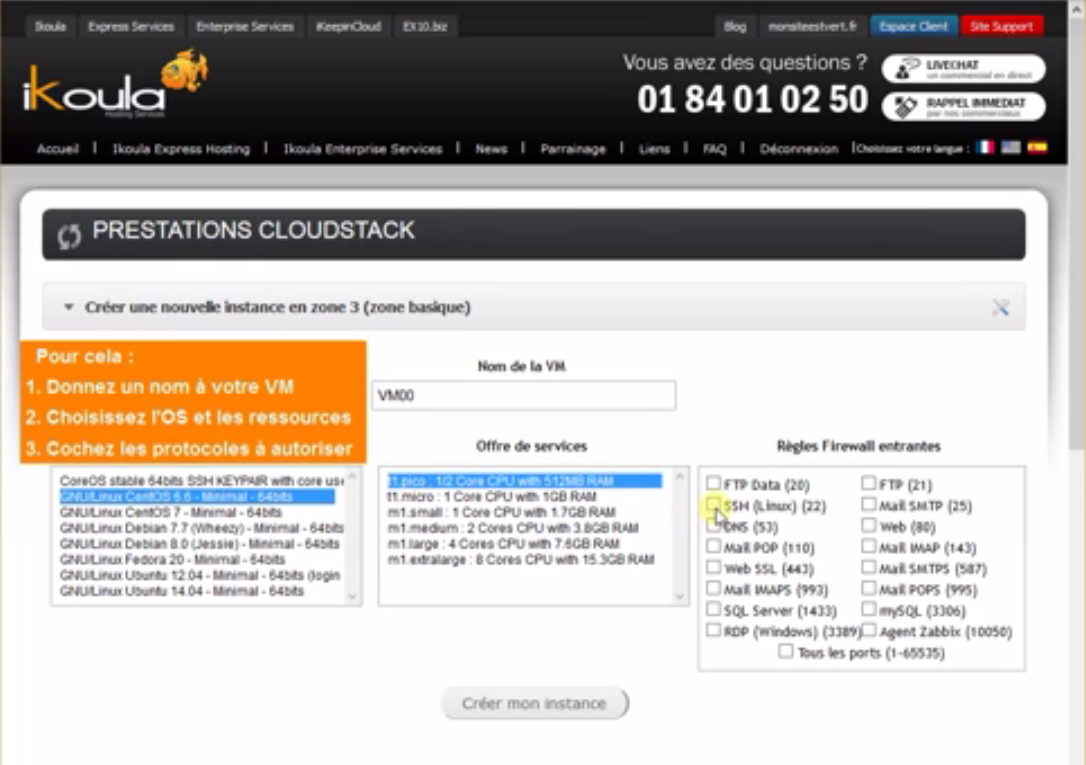
Task: Check the Mail SMTP (25) box
Action: click(x=869, y=504)
